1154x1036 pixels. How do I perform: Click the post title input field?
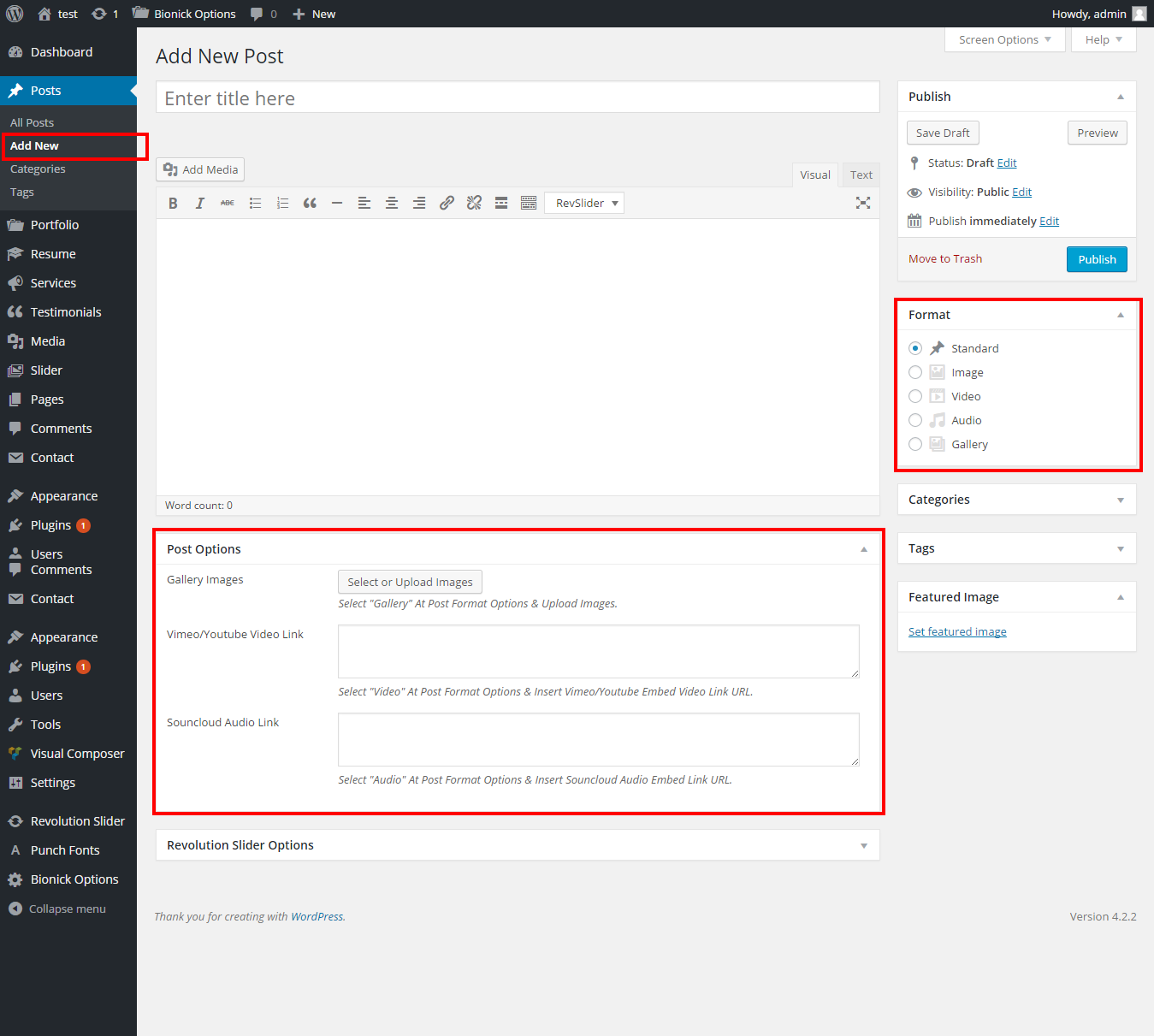point(518,98)
